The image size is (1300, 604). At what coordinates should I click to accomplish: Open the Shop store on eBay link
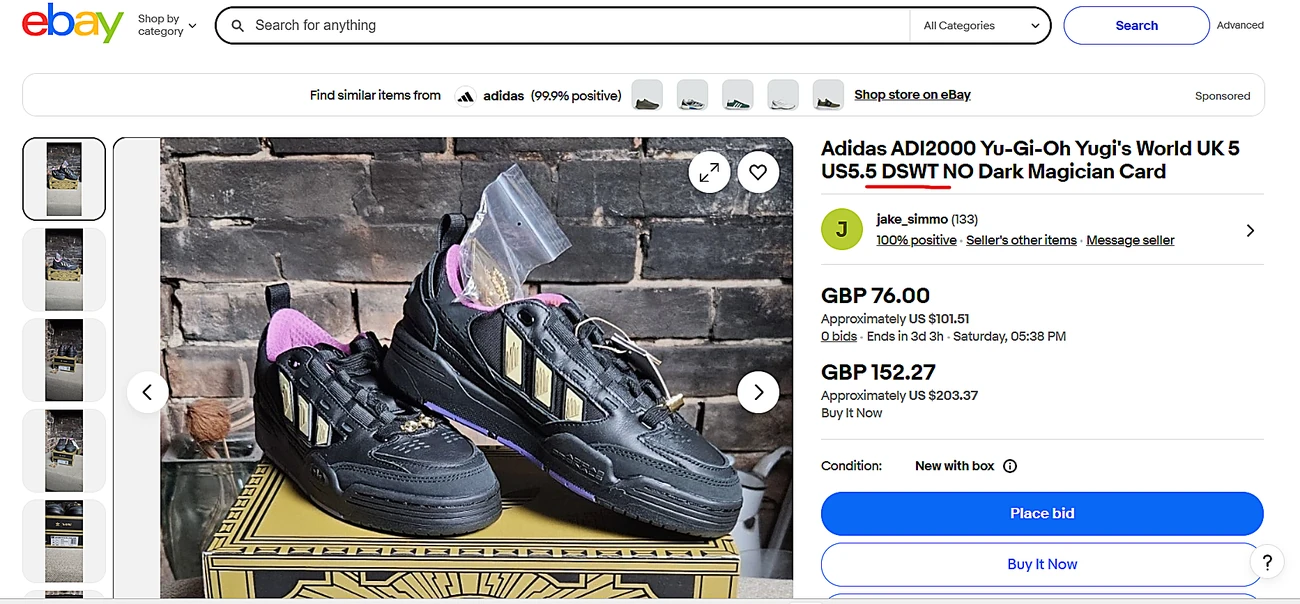tap(911, 94)
